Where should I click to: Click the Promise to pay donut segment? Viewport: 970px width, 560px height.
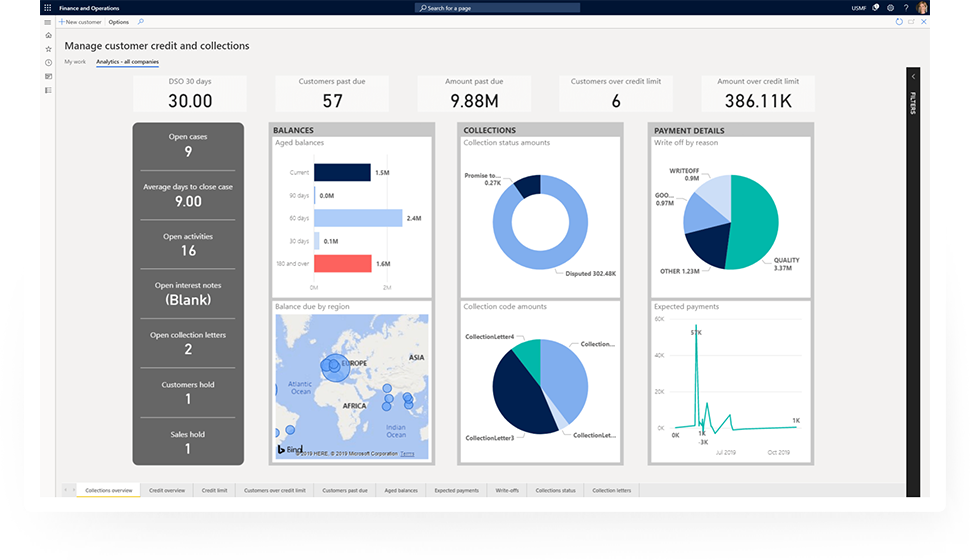pos(528,185)
